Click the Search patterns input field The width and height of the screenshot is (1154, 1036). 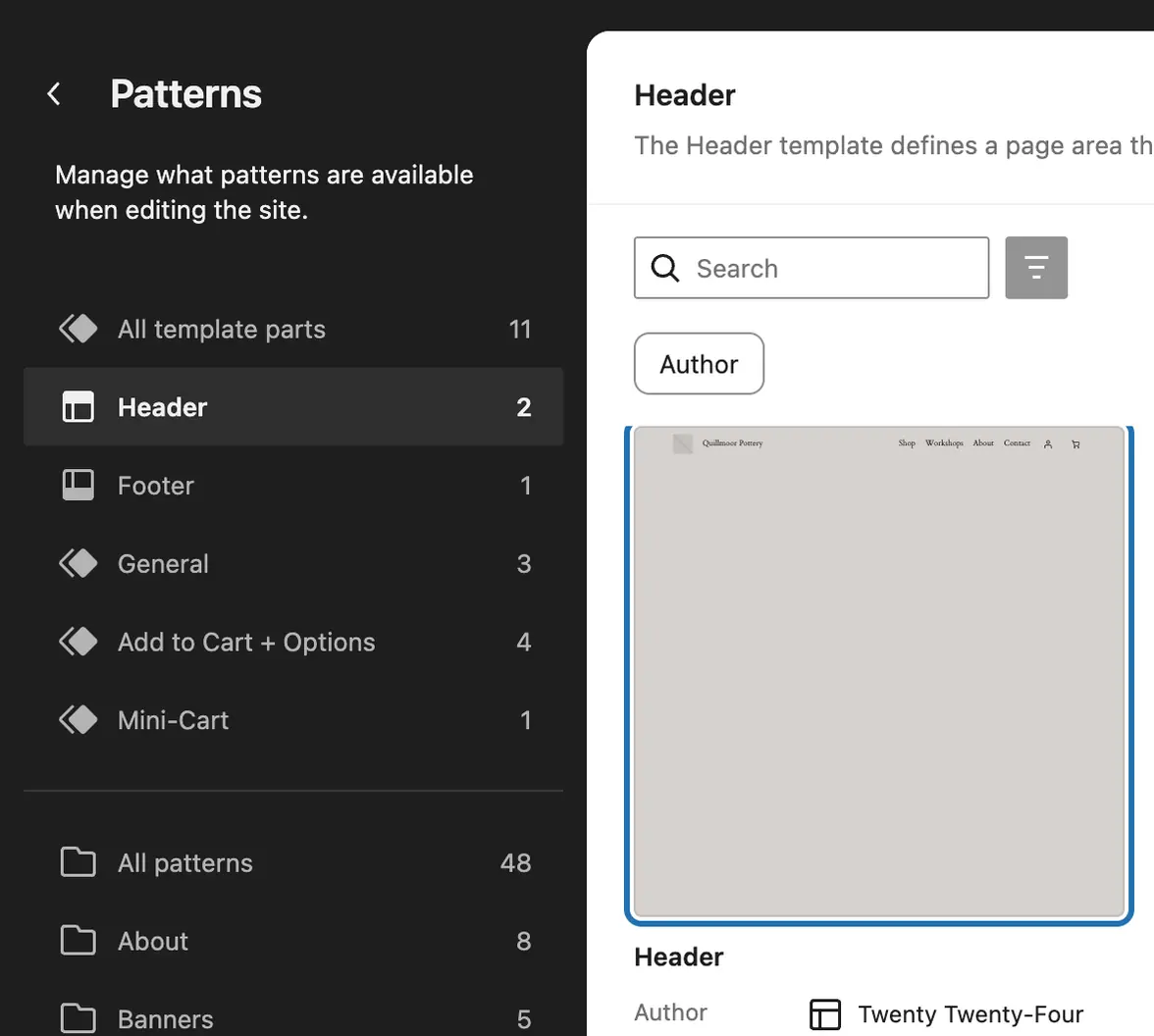click(811, 268)
